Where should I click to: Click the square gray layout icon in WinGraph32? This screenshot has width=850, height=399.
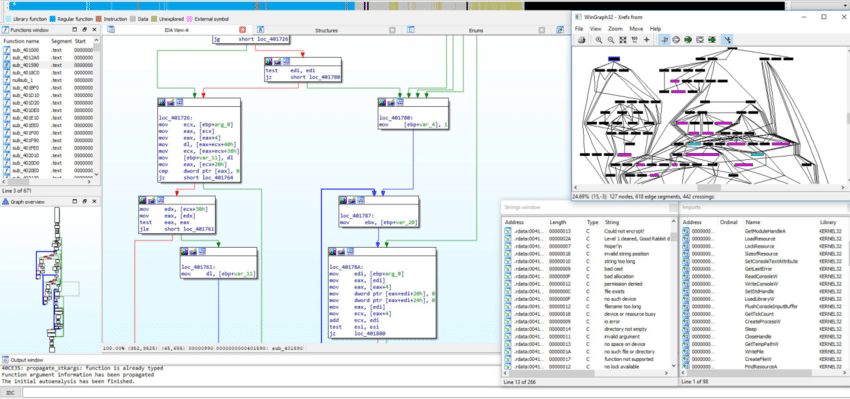[700, 40]
